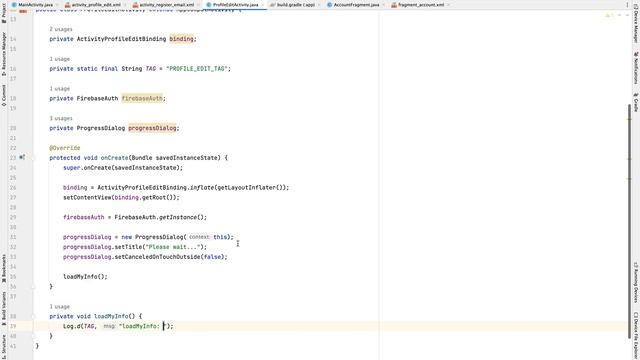The image size is (640, 360).
Task: Click super.onCreate(savedInstanceState) call
Action: tap(123, 168)
